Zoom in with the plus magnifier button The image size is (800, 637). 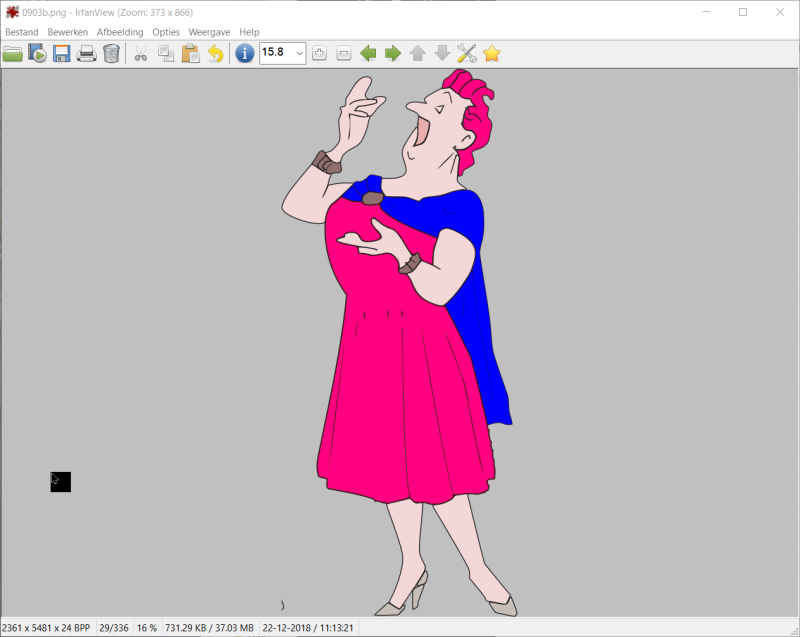coord(319,54)
